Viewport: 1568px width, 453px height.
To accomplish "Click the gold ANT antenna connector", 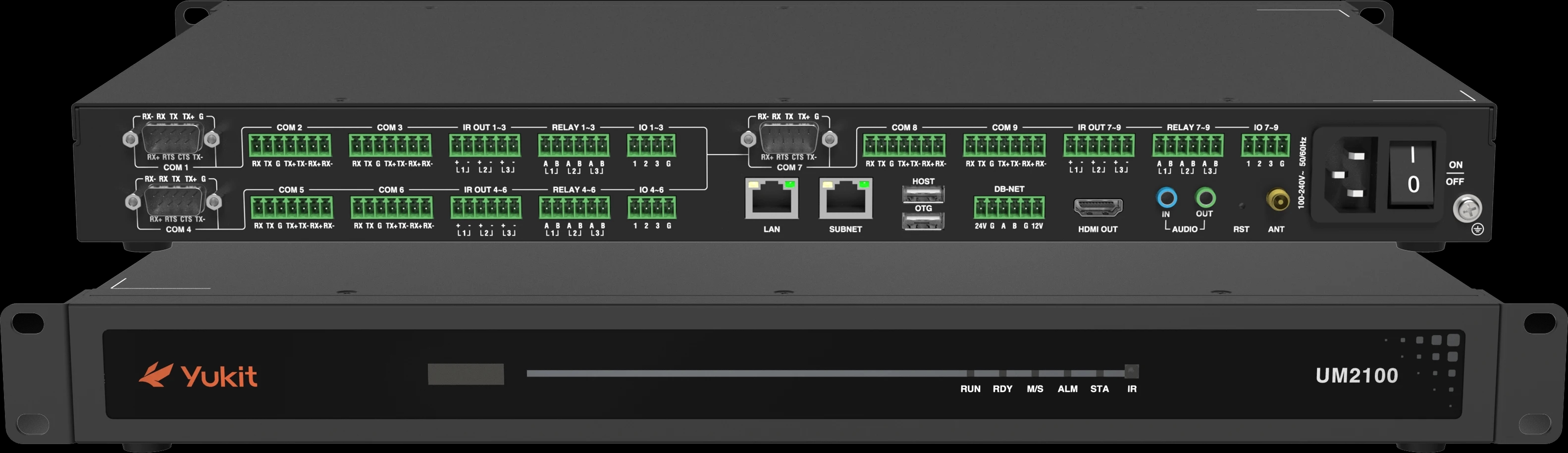I will (1278, 200).
